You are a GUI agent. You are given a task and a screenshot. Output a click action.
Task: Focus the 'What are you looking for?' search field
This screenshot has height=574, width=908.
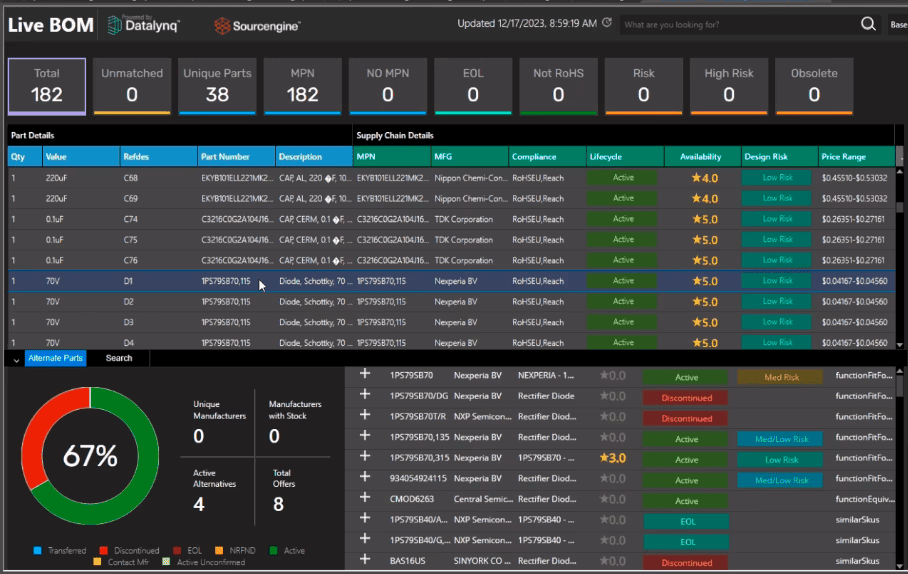pos(738,24)
